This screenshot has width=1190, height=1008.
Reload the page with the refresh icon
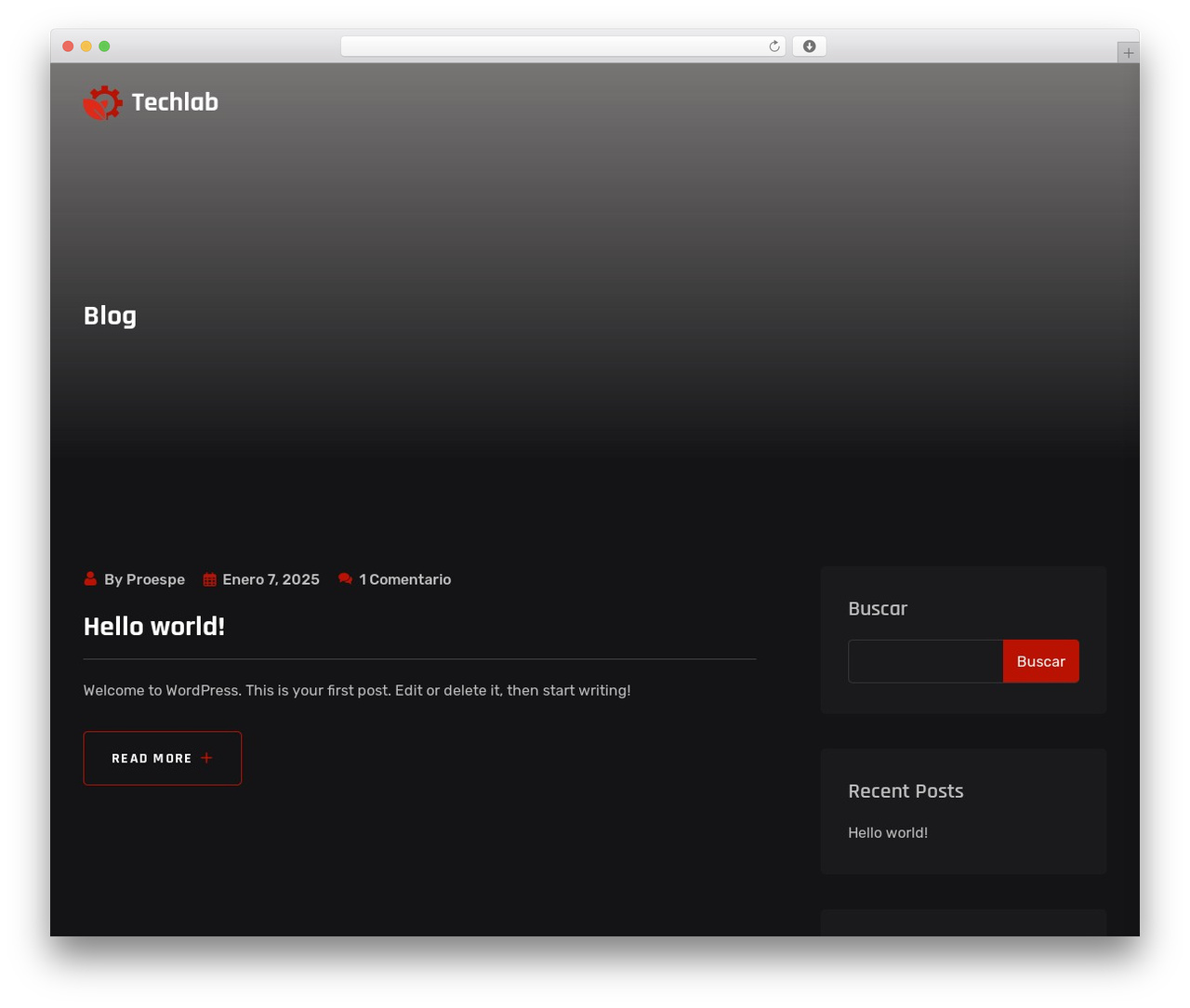774,46
